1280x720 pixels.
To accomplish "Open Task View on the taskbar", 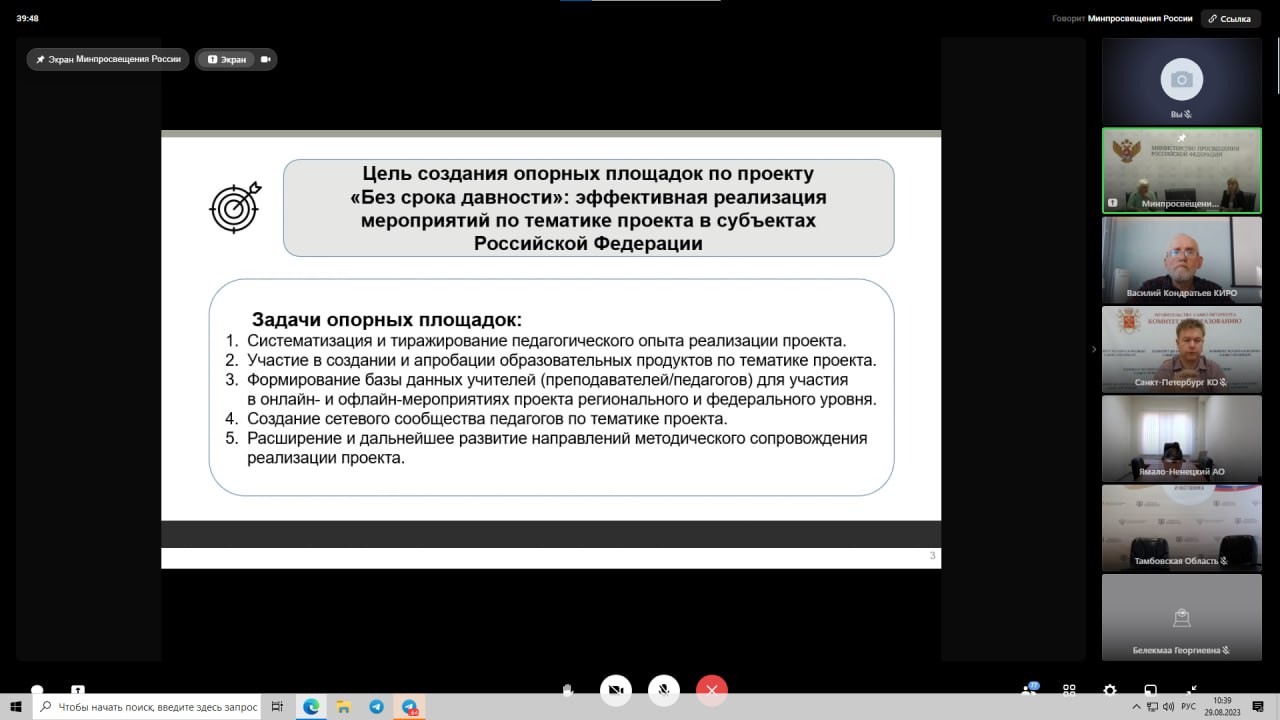I will (x=278, y=706).
